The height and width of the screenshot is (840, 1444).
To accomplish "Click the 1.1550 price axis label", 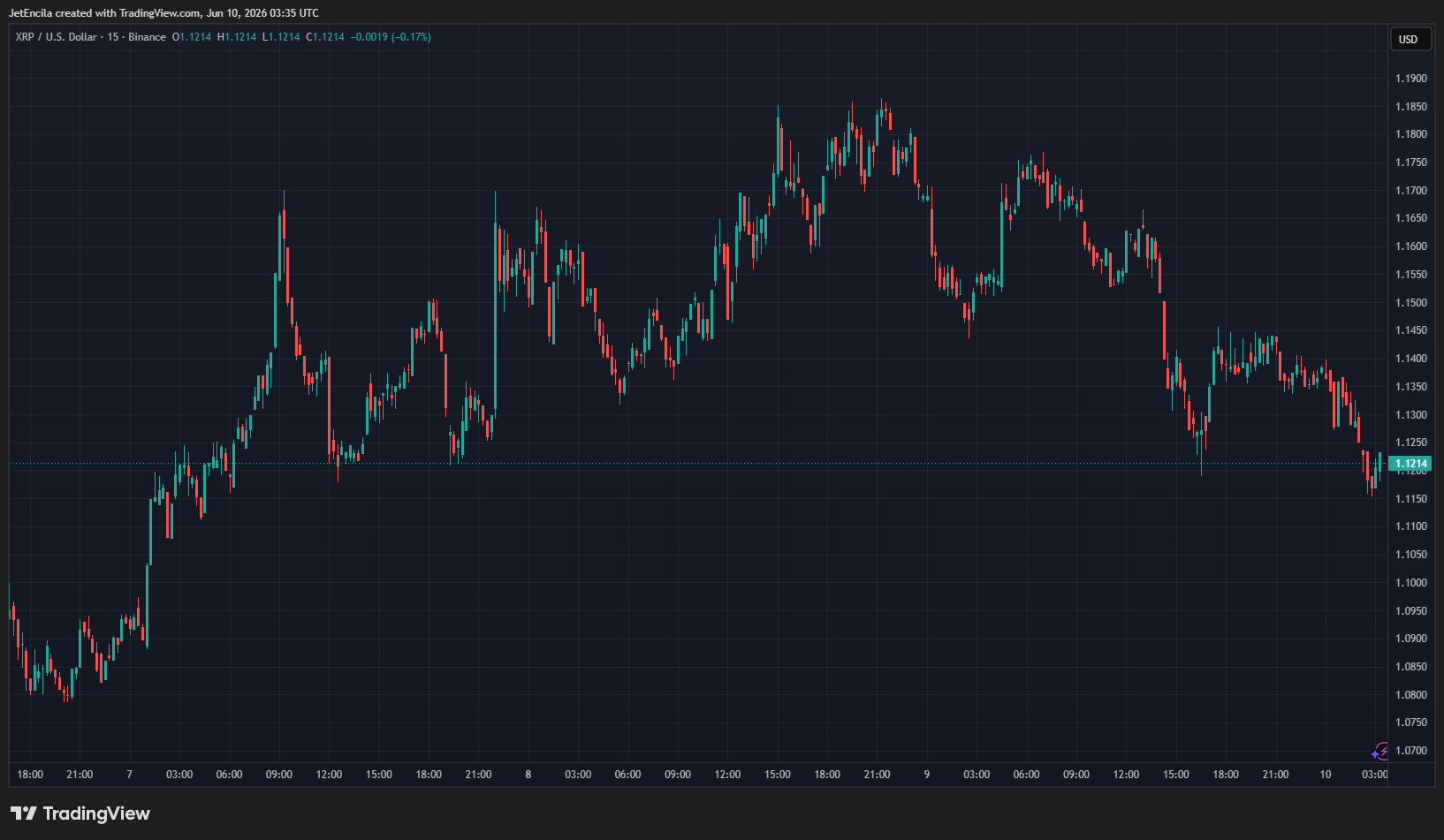I will pyautogui.click(x=1411, y=275).
